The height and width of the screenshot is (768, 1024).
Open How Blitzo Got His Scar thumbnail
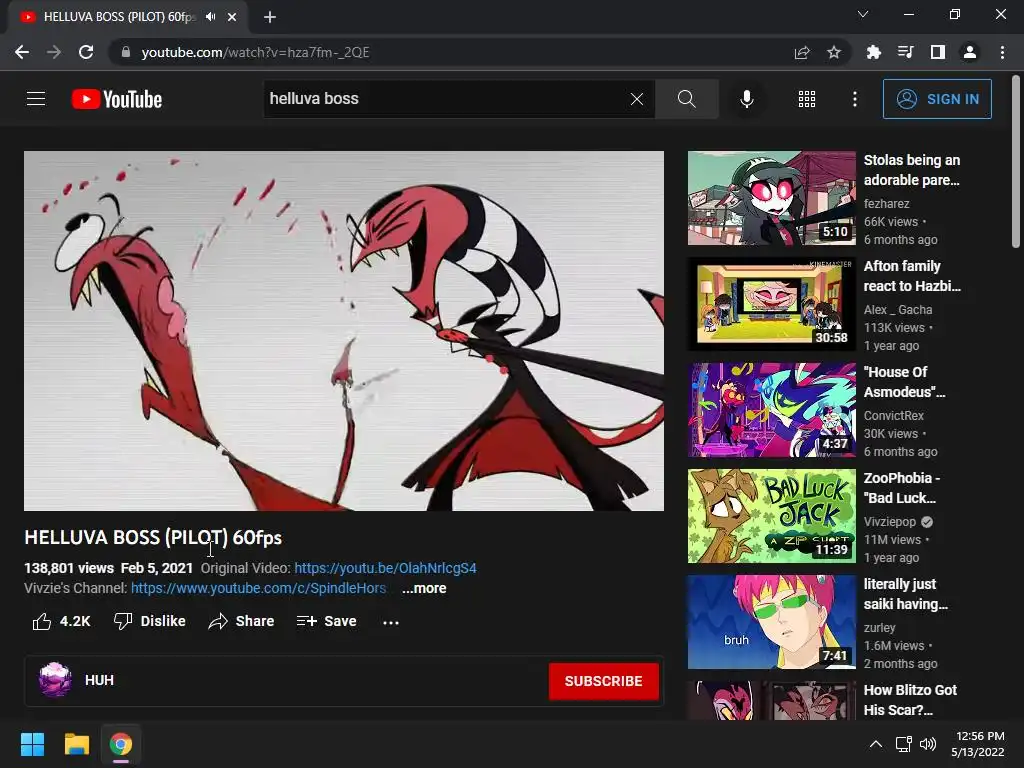pos(771,700)
